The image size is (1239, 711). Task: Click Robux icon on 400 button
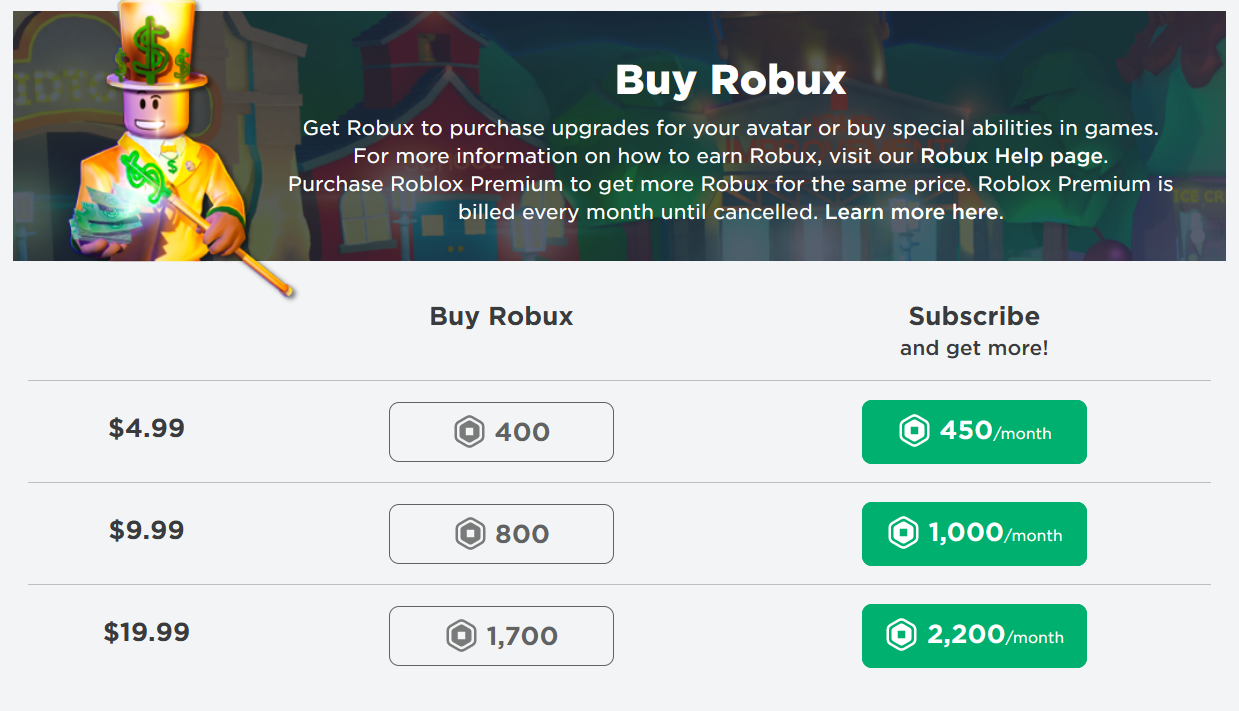point(469,432)
